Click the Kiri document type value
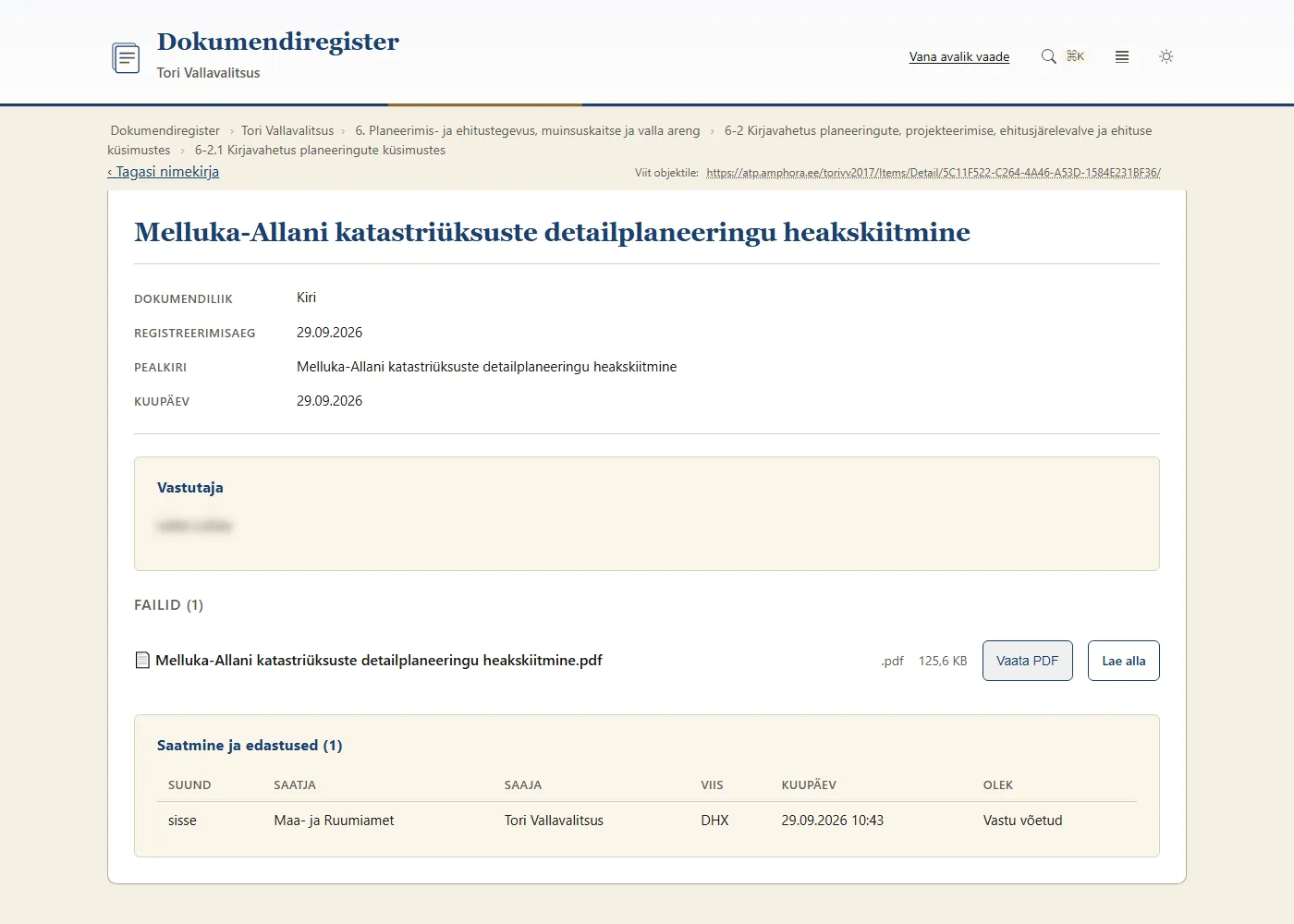The height and width of the screenshot is (924, 1294). pos(306,298)
